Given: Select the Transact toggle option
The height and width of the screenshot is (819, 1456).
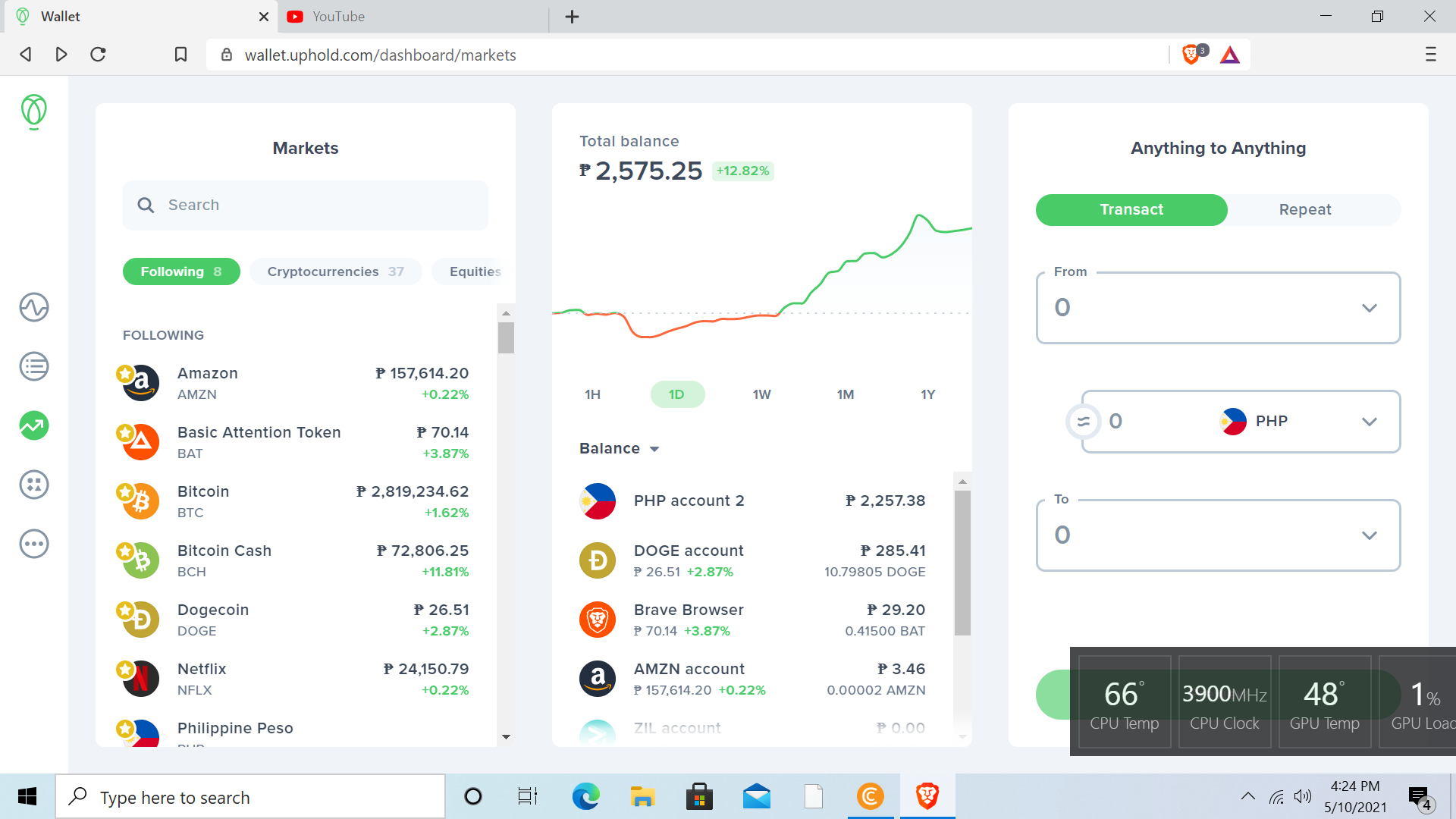Looking at the screenshot, I should click(1131, 209).
